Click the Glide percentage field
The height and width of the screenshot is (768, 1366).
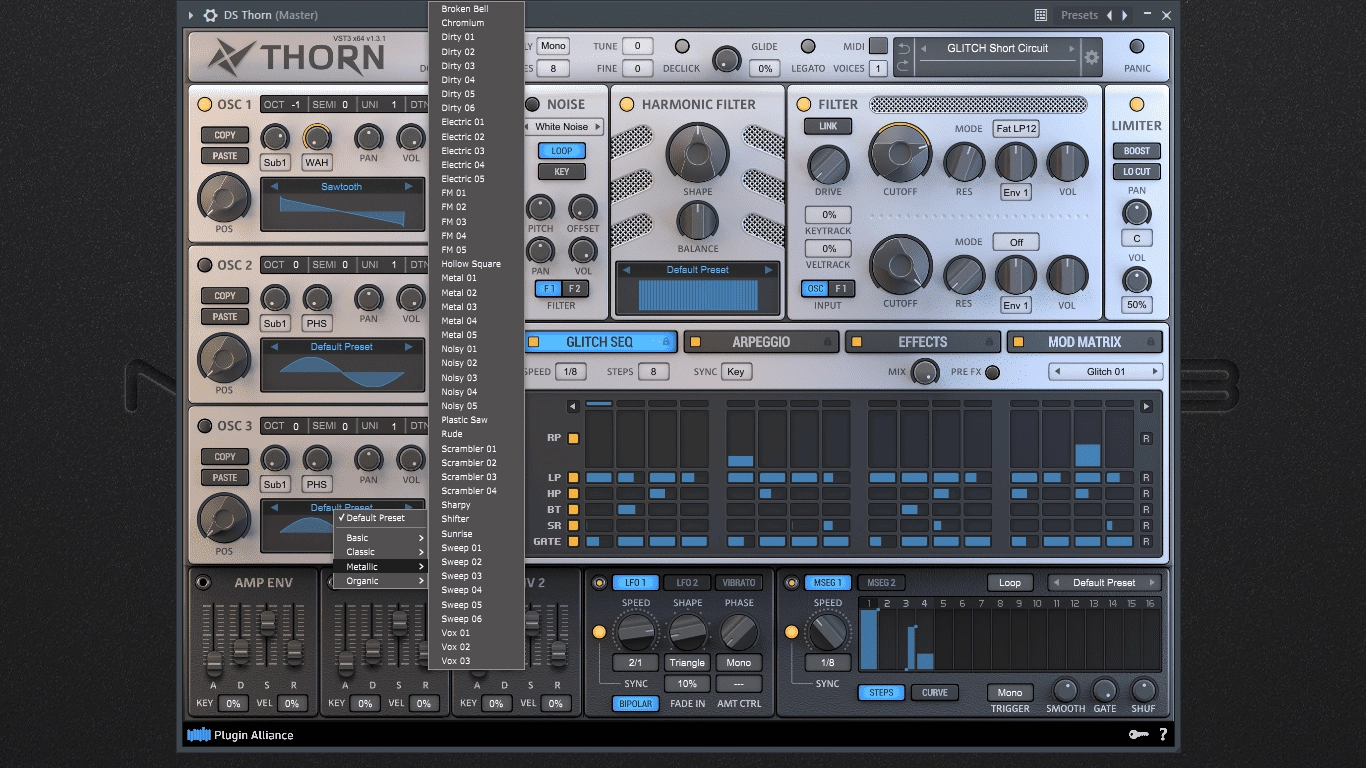point(765,69)
